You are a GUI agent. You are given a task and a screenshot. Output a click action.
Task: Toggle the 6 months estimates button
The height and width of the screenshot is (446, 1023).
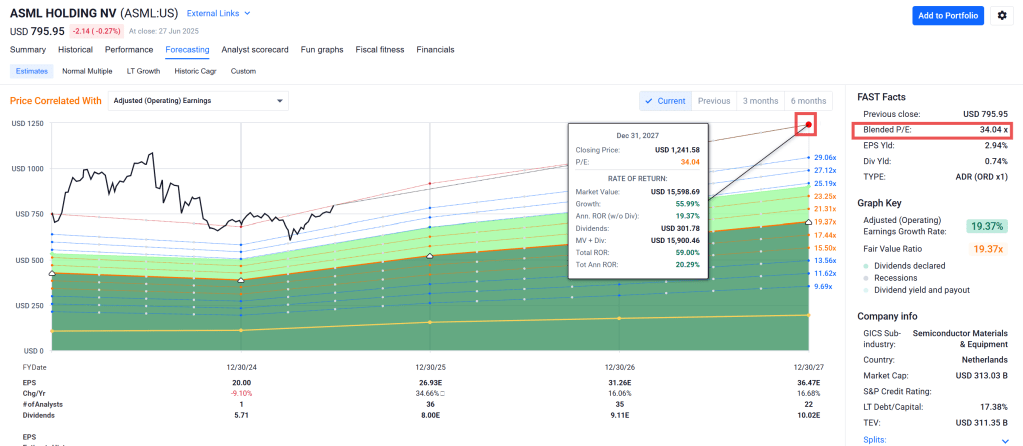point(808,101)
